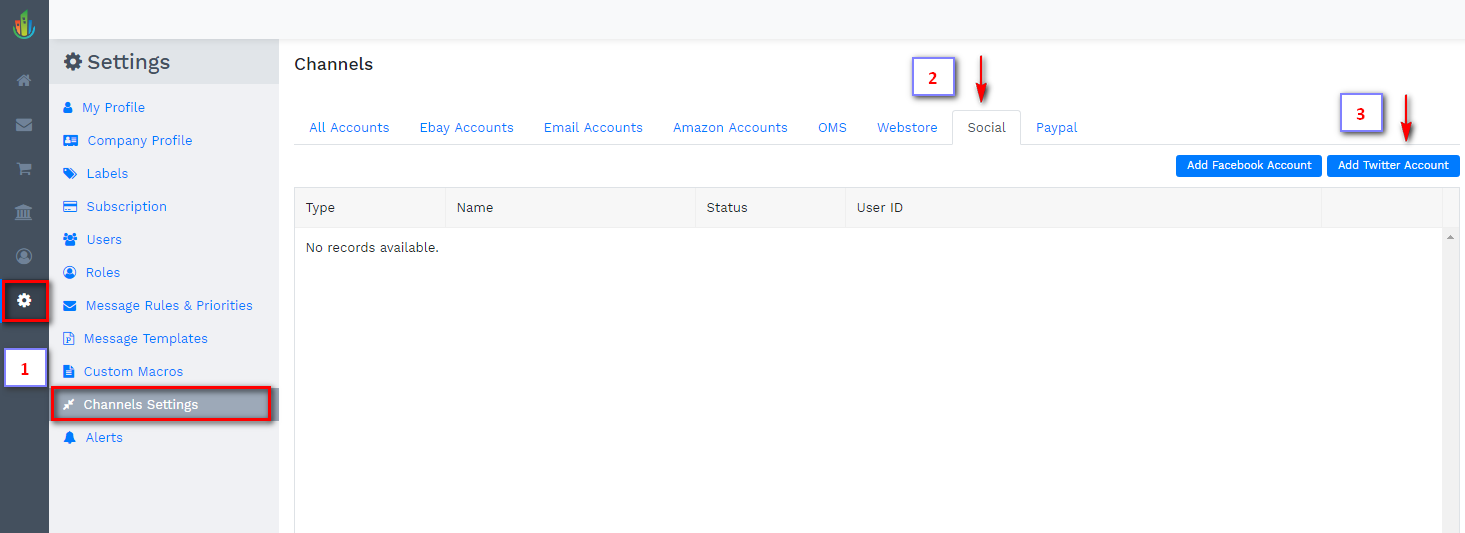1465x533 pixels.
Task: Open the Subscription settings page
Action: point(126,207)
